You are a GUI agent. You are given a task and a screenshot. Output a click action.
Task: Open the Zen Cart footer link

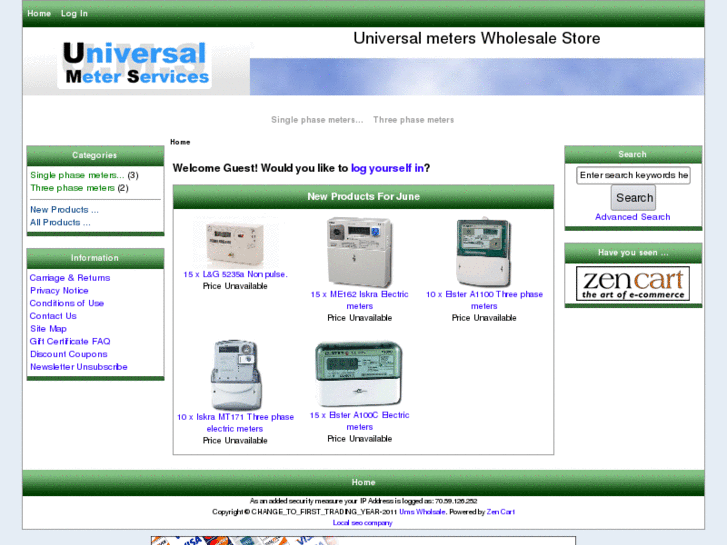[x=501, y=512]
